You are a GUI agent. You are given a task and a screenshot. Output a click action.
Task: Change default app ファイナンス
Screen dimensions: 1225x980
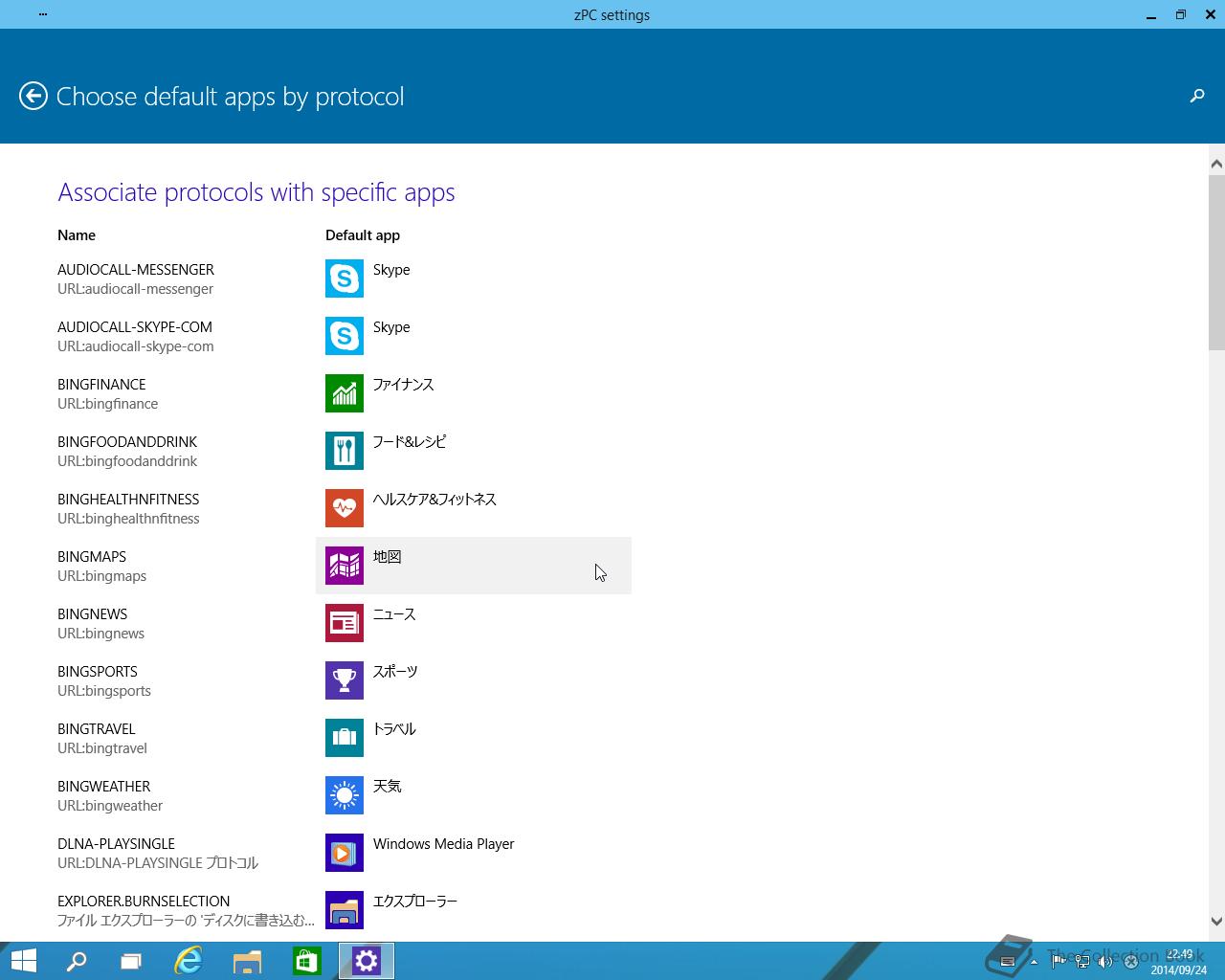(403, 385)
